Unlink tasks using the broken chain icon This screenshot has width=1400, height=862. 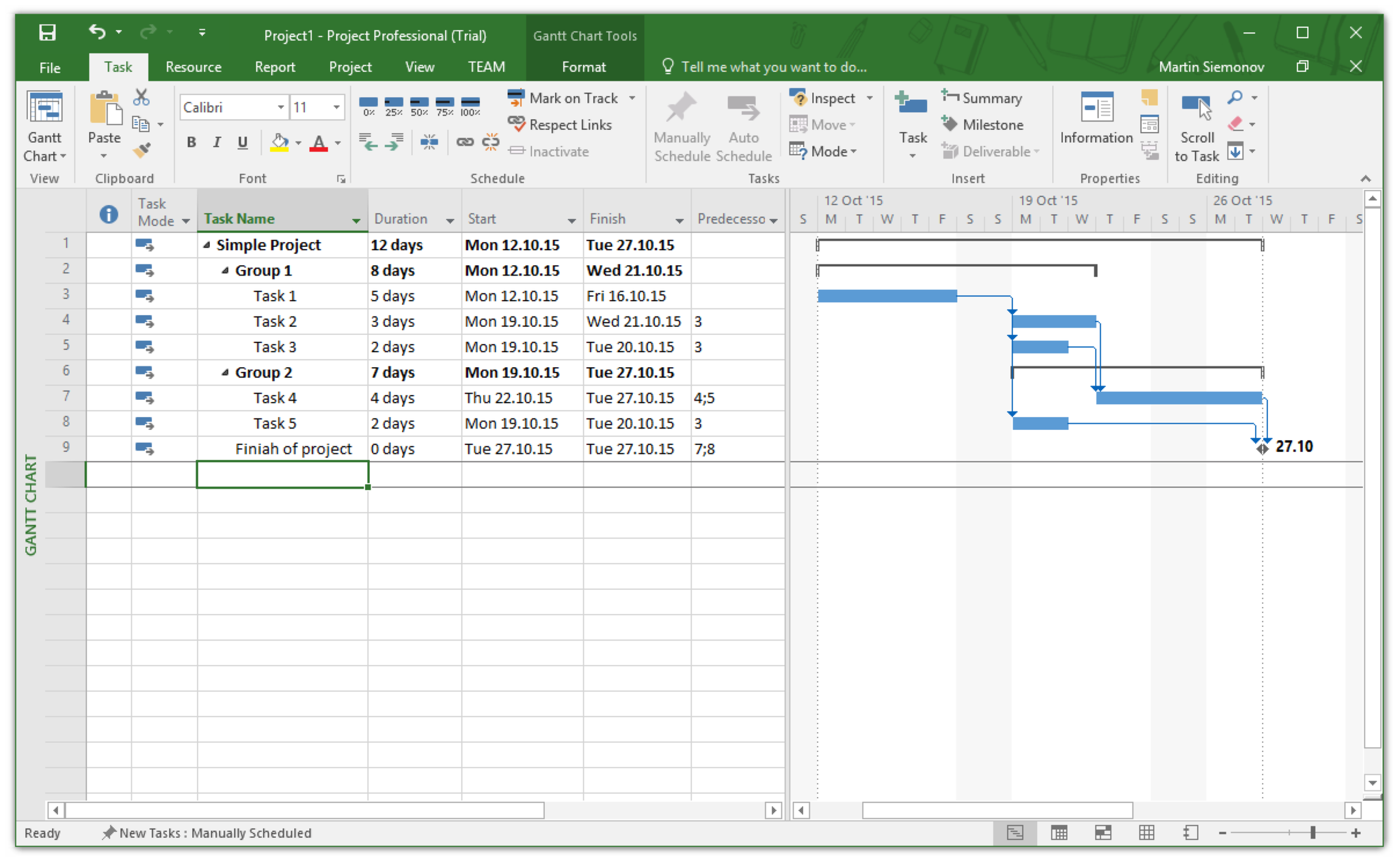[x=490, y=142]
